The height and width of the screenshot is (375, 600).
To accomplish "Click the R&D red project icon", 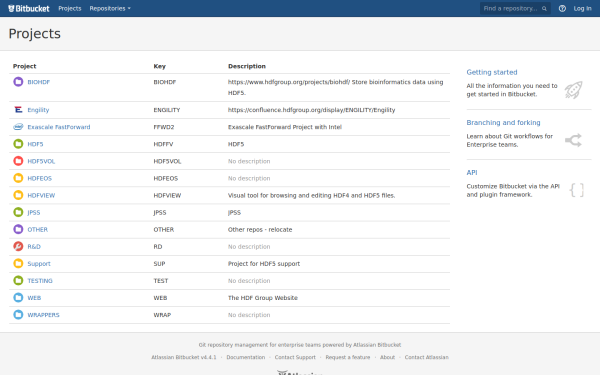I will 18,246.
